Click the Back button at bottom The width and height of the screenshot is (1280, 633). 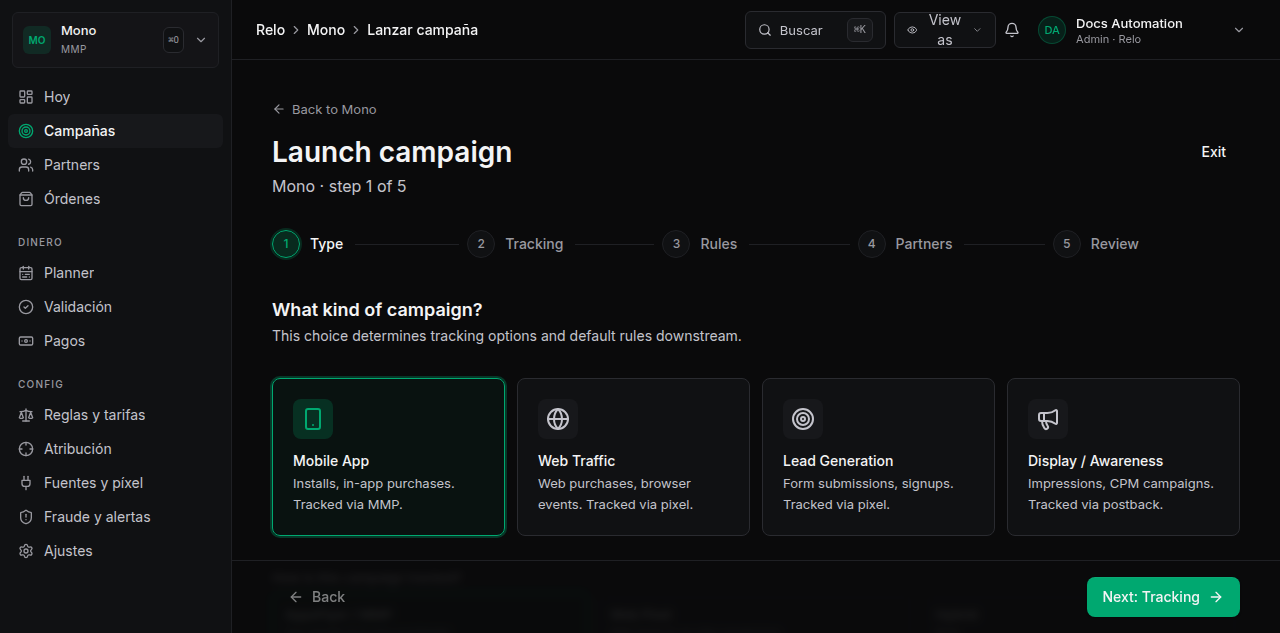[317, 597]
